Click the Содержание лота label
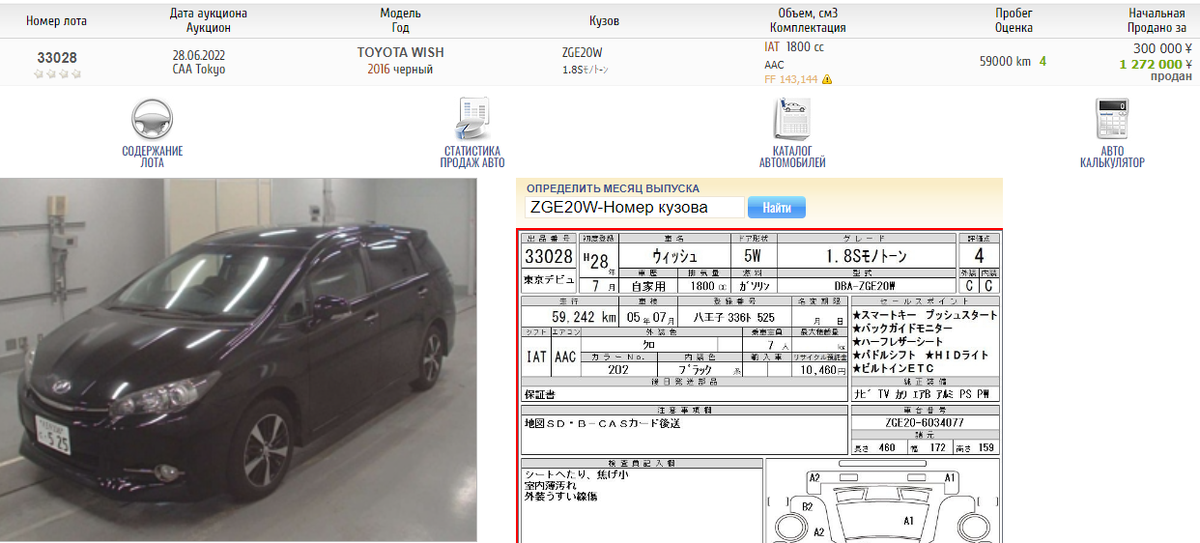Screen dimensions: 1200x543 click(x=152, y=156)
